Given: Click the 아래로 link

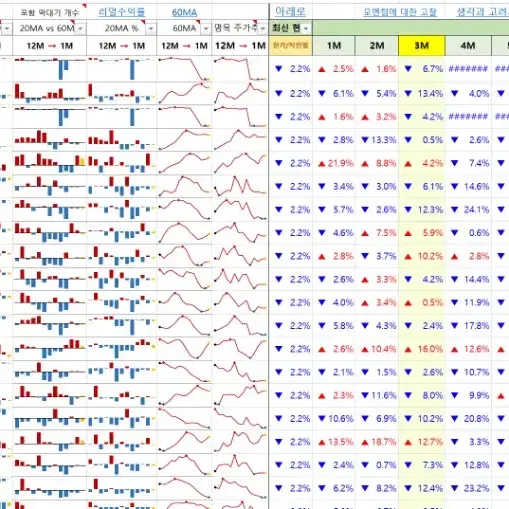Looking at the screenshot, I should tap(290, 12).
